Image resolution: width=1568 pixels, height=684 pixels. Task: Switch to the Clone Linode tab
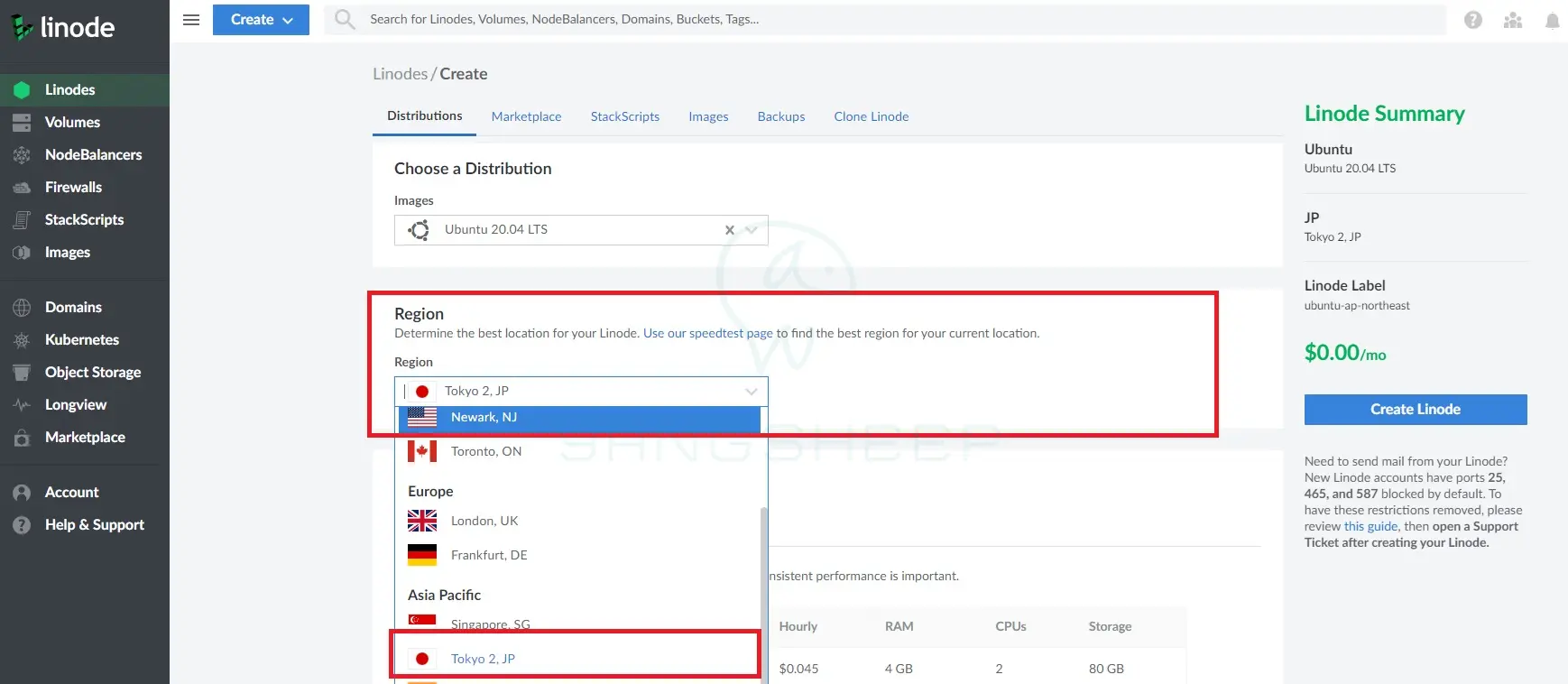pyautogui.click(x=872, y=117)
